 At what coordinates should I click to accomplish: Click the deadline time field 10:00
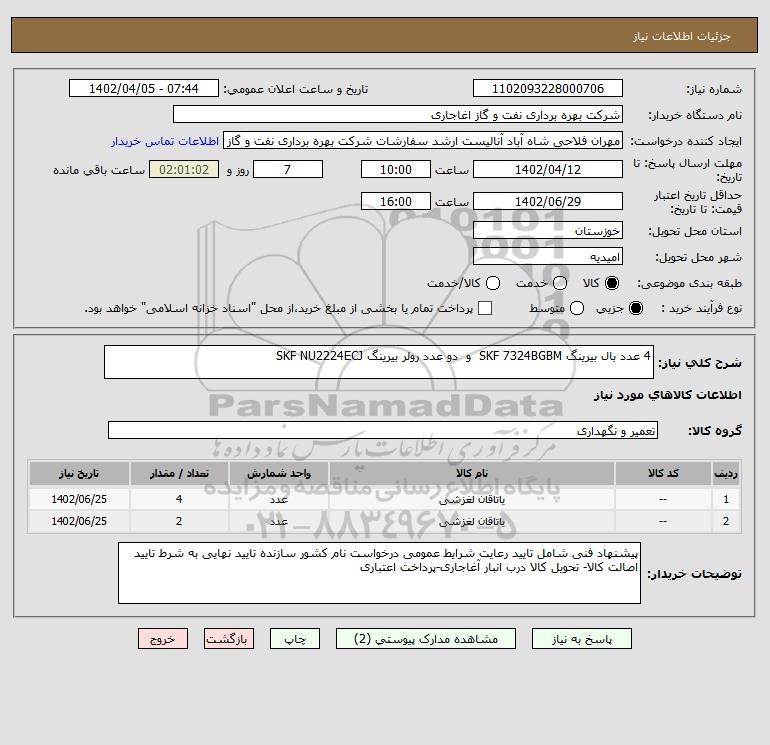[x=396, y=169]
